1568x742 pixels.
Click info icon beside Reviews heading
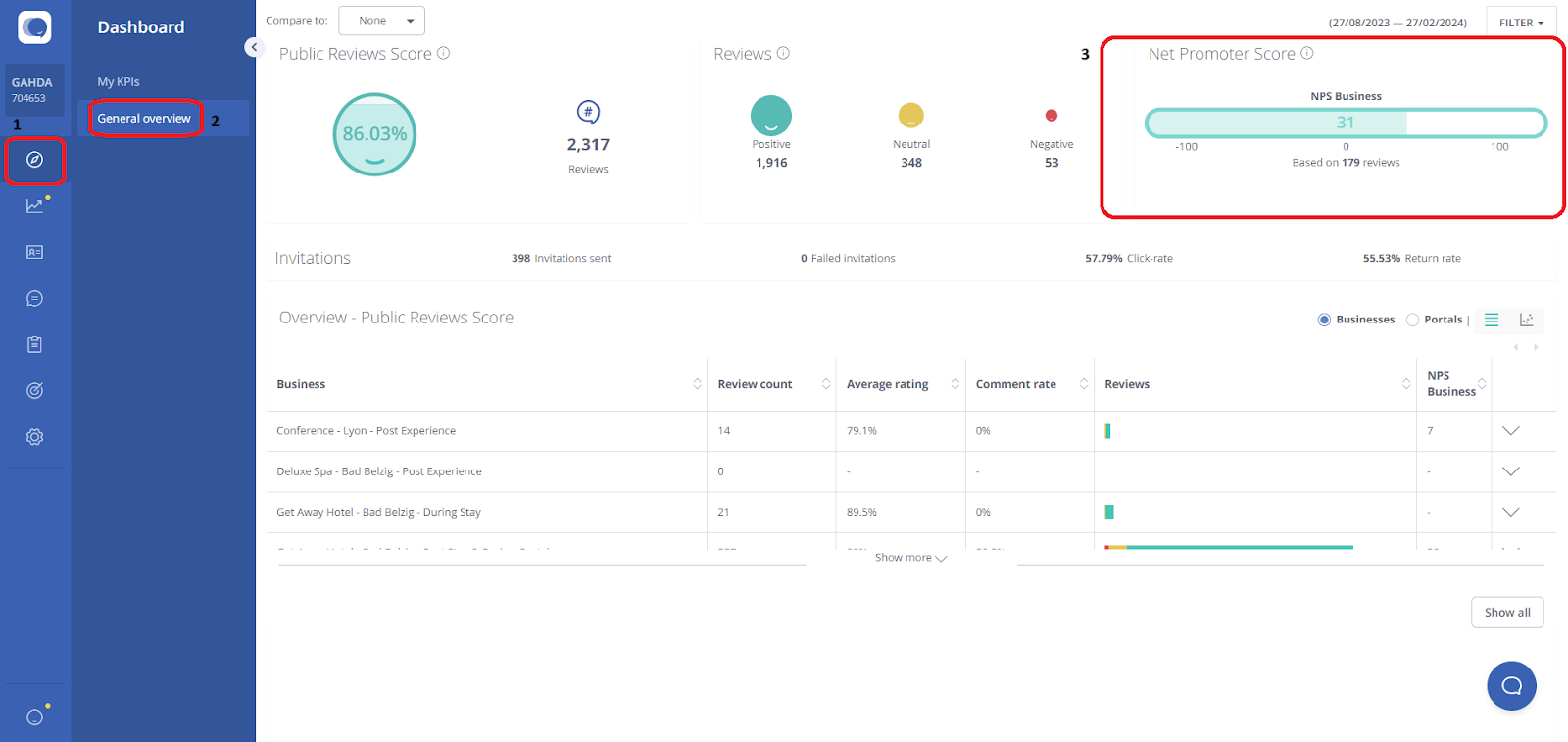coord(783,53)
